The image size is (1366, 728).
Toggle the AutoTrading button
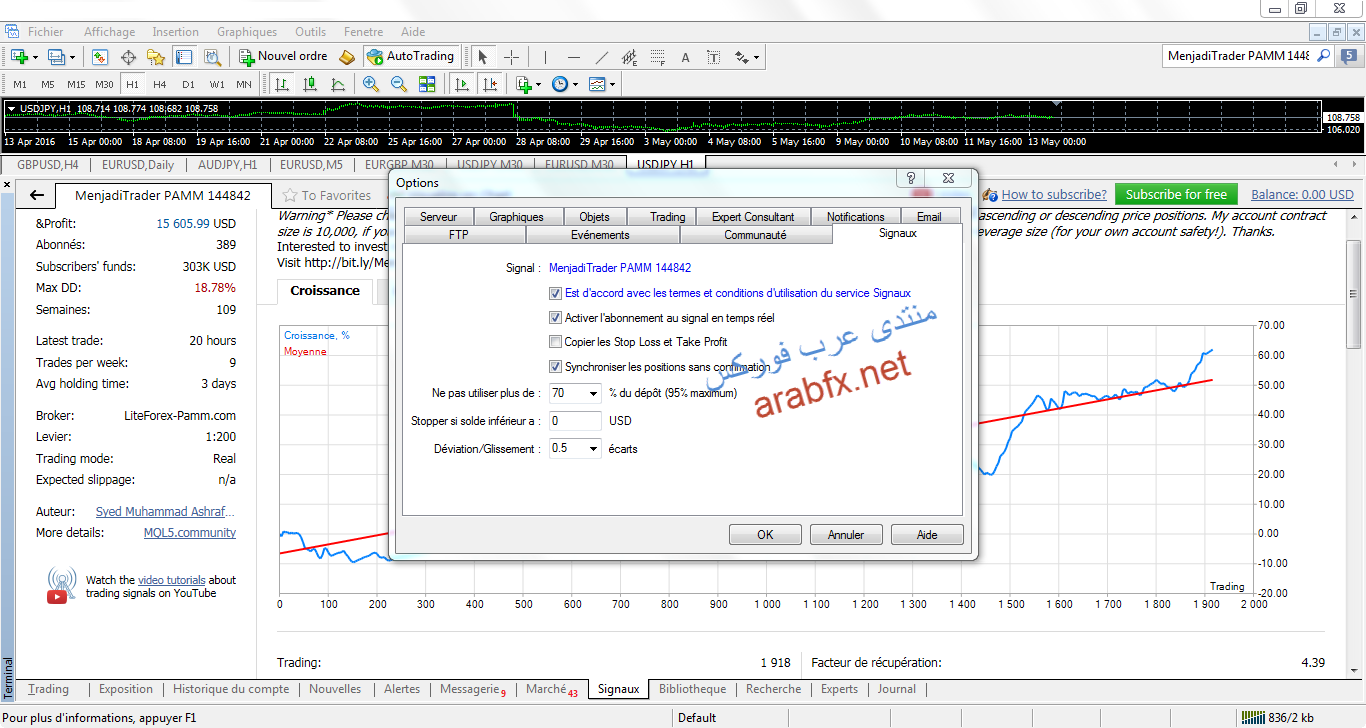(x=411, y=57)
